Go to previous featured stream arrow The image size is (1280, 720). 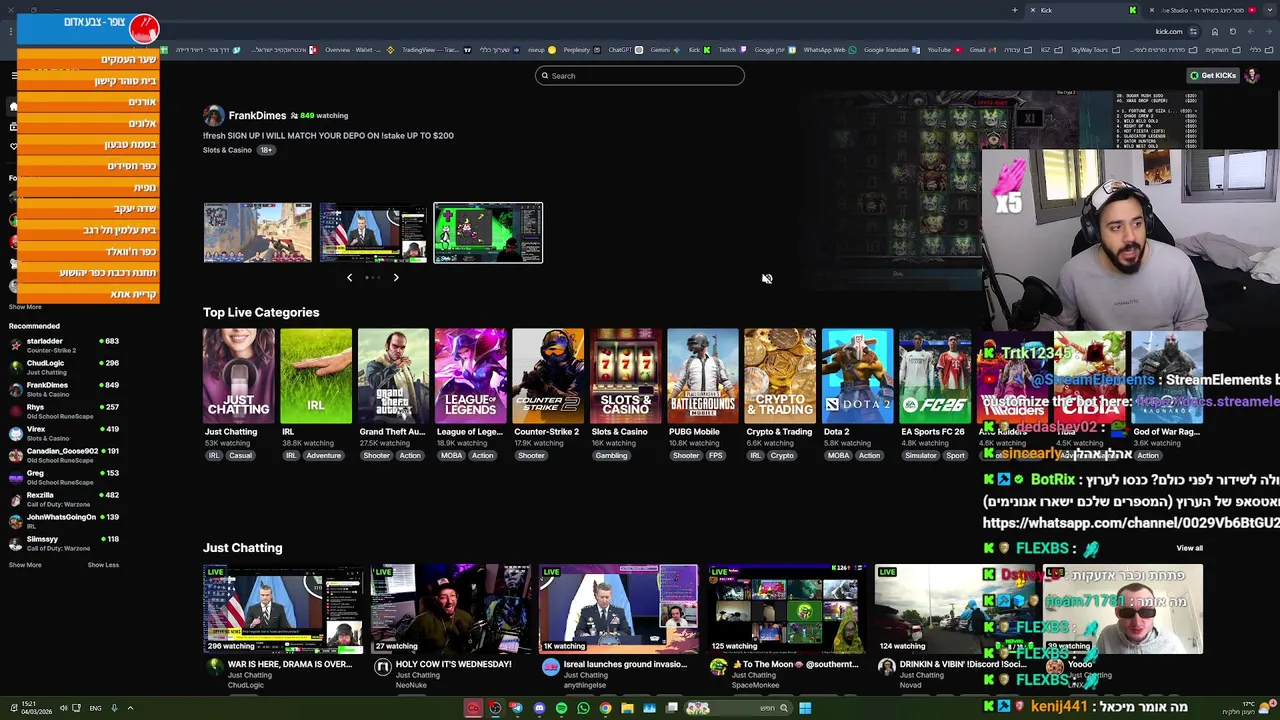tap(349, 278)
